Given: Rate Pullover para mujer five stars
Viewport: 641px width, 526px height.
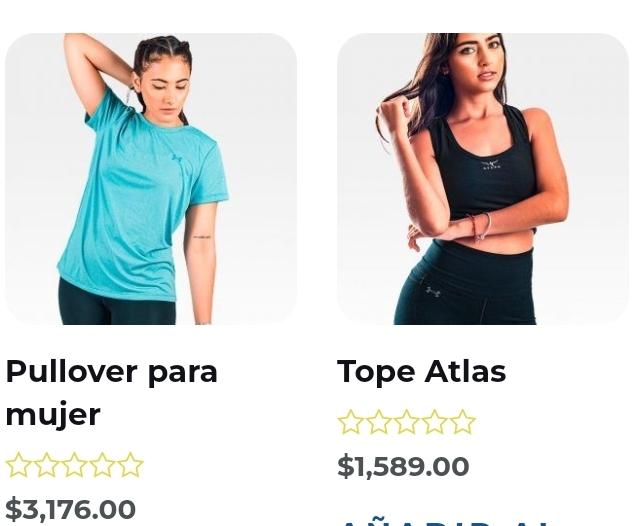Looking at the screenshot, I should pyautogui.click(x=130, y=465).
